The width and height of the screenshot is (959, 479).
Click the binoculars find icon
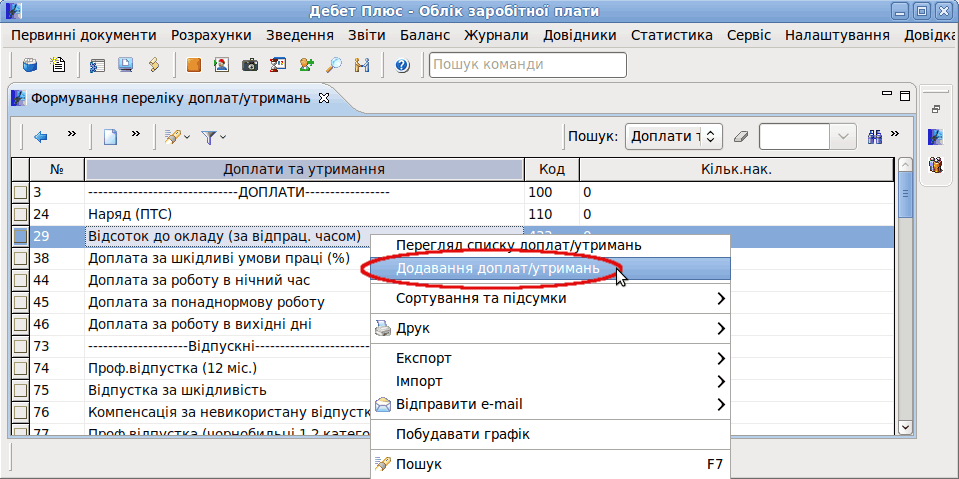[875, 137]
